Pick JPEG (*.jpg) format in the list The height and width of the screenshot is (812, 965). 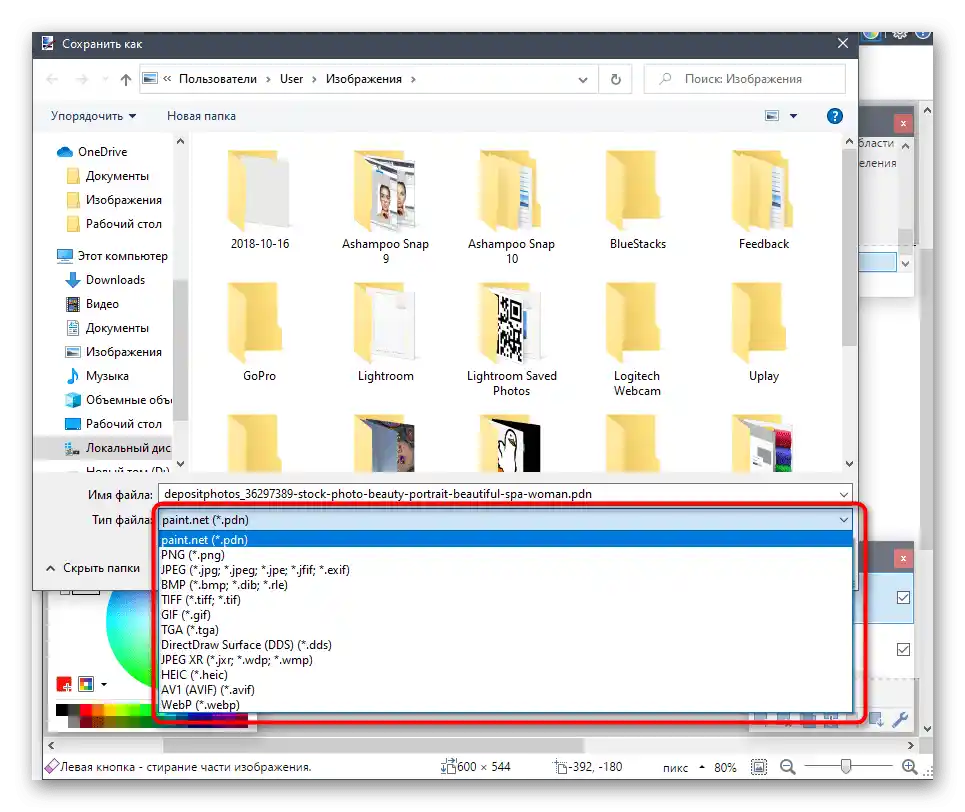255,570
